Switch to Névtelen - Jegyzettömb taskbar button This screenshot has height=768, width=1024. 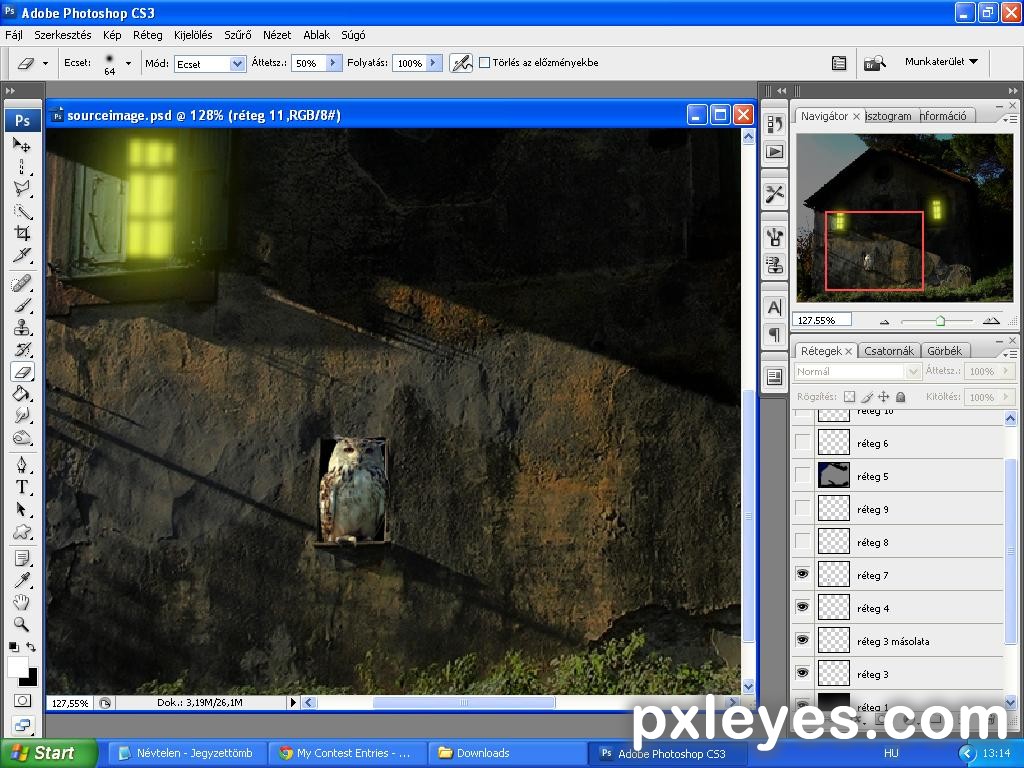pyautogui.click(x=187, y=753)
